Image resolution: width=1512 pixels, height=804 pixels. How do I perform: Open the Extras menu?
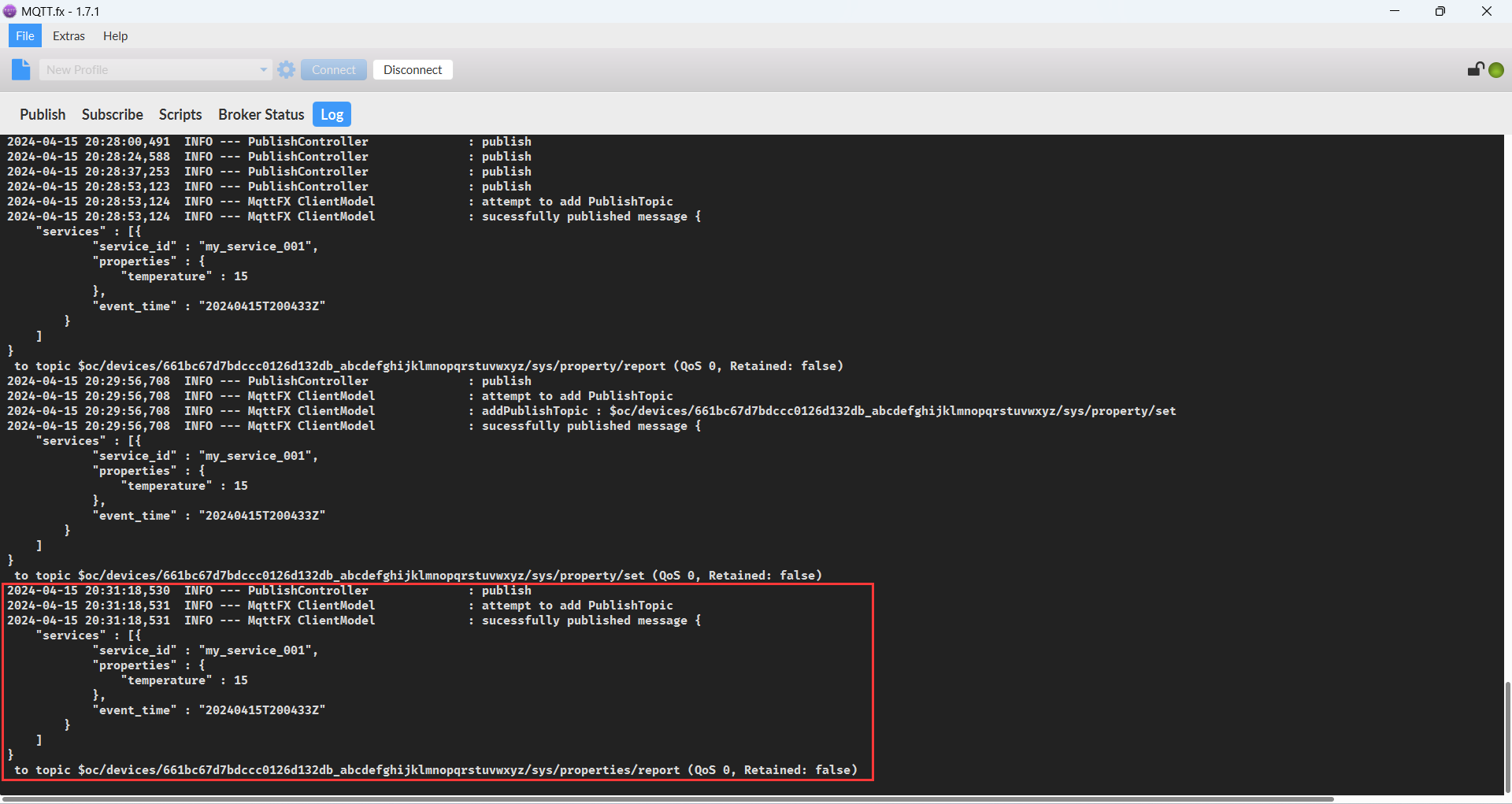pos(69,35)
